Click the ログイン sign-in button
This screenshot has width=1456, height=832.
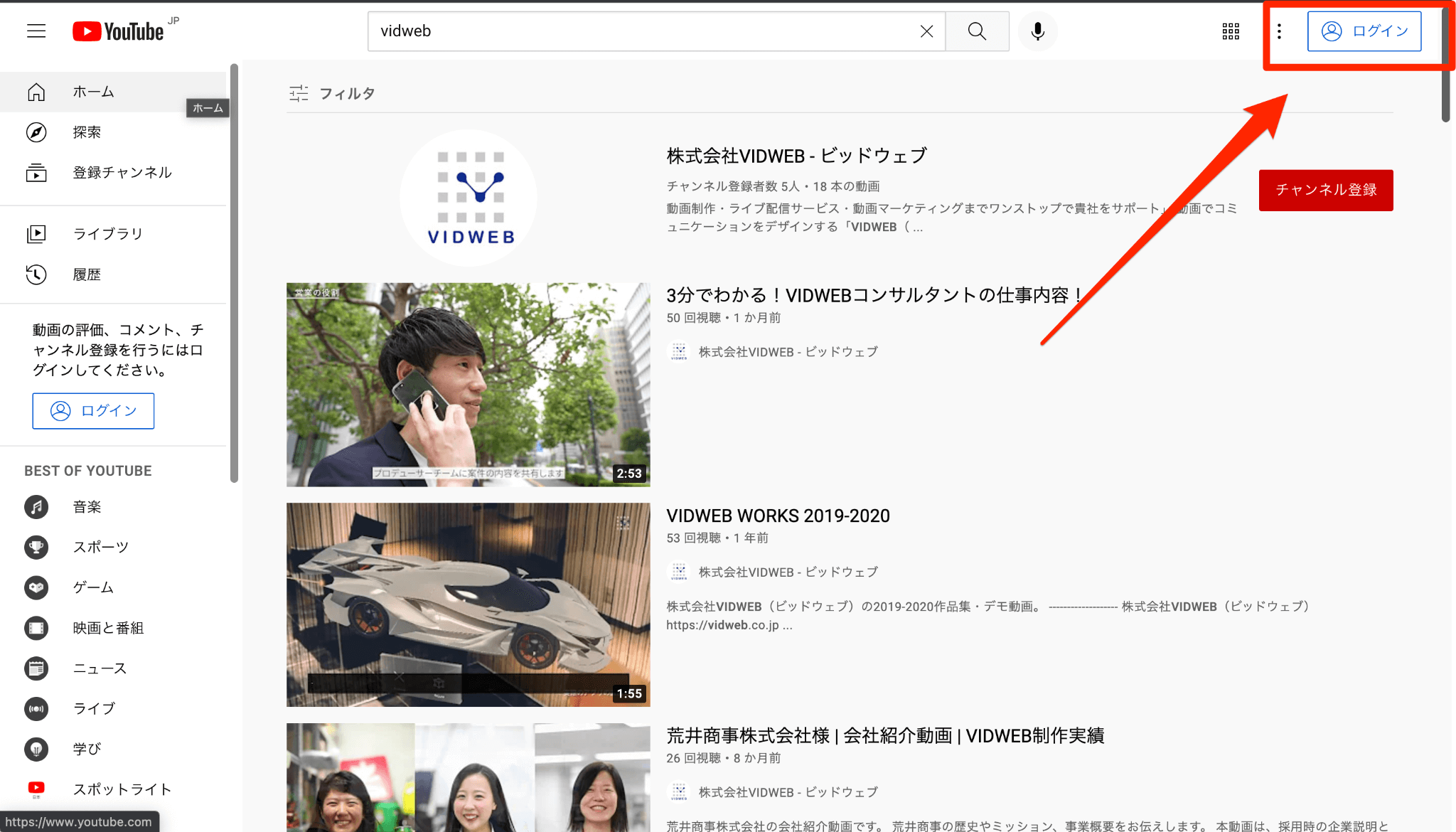pos(1366,30)
